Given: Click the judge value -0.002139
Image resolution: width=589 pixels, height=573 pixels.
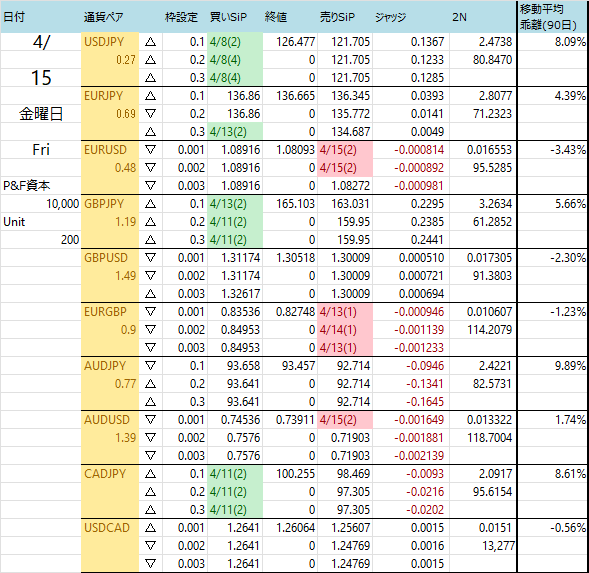Looking at the screenshot, I should (411, 456).
